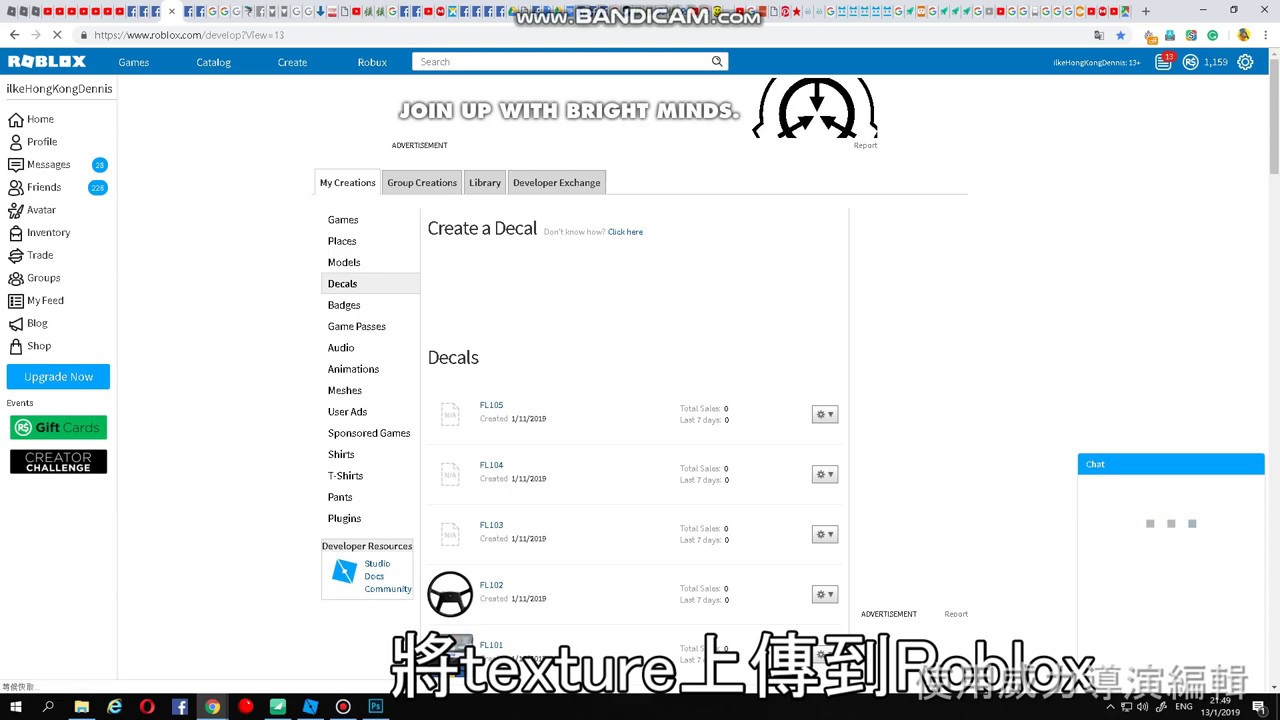The image size is (1280, 720).
Task: Open Inventory in the left sidebar
Action: 39,233
